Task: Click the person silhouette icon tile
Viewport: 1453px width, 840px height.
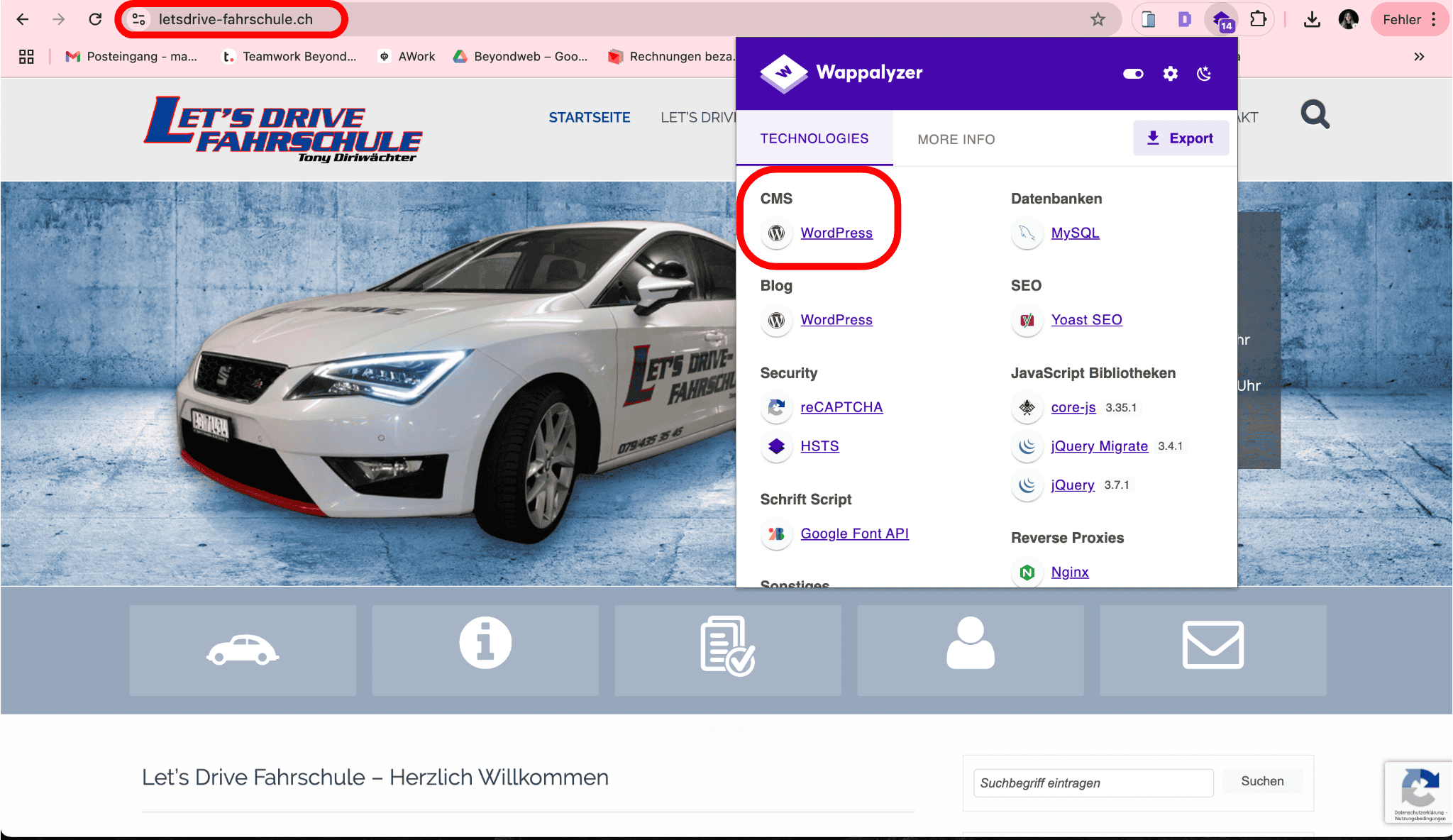Action: [971, 650]
